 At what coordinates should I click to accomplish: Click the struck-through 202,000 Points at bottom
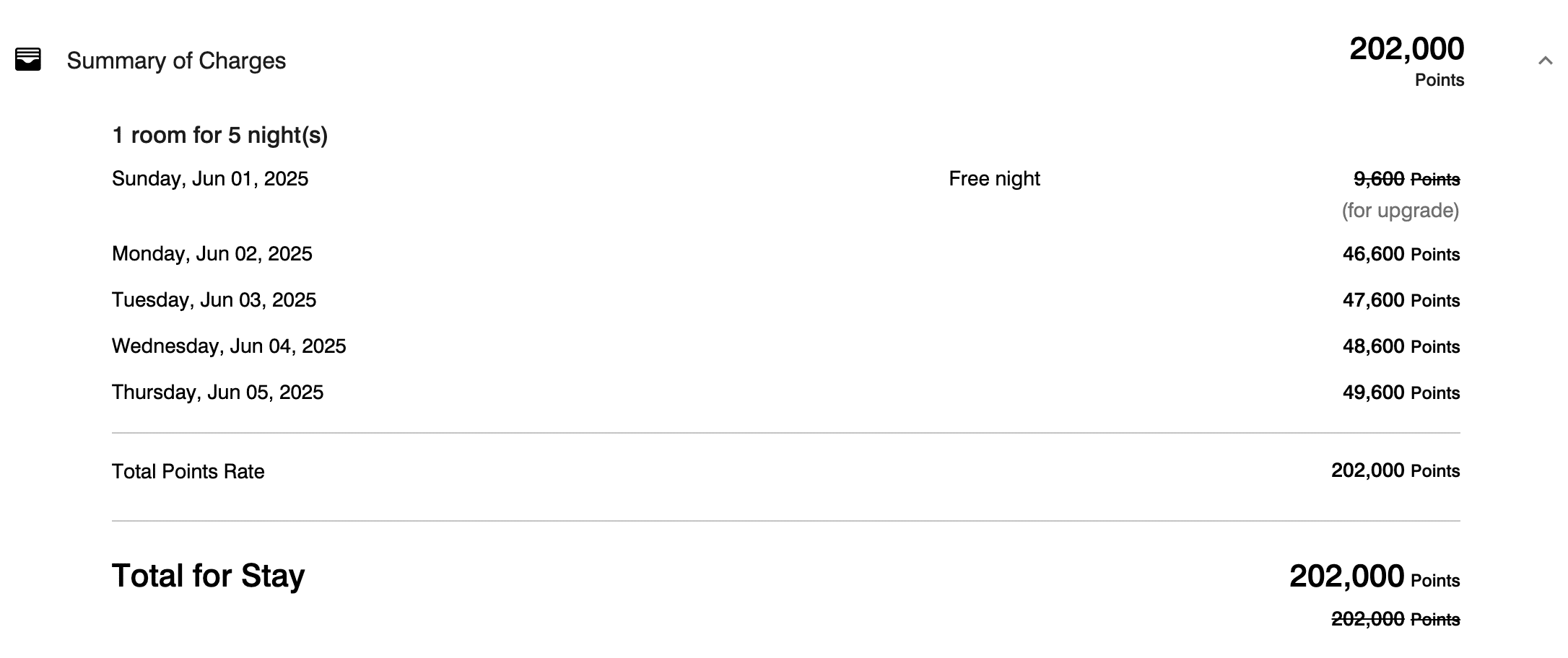click(1395, 619)
